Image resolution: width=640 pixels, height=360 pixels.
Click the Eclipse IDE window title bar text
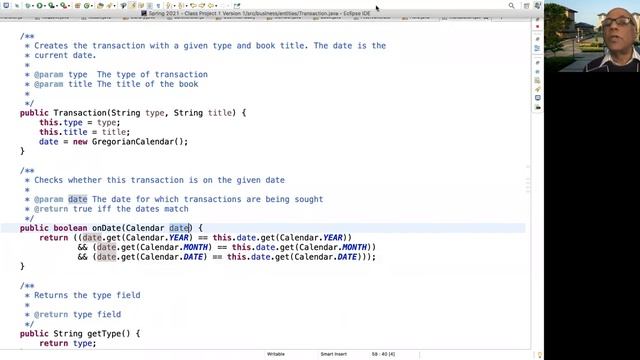(x=259, y=13)
